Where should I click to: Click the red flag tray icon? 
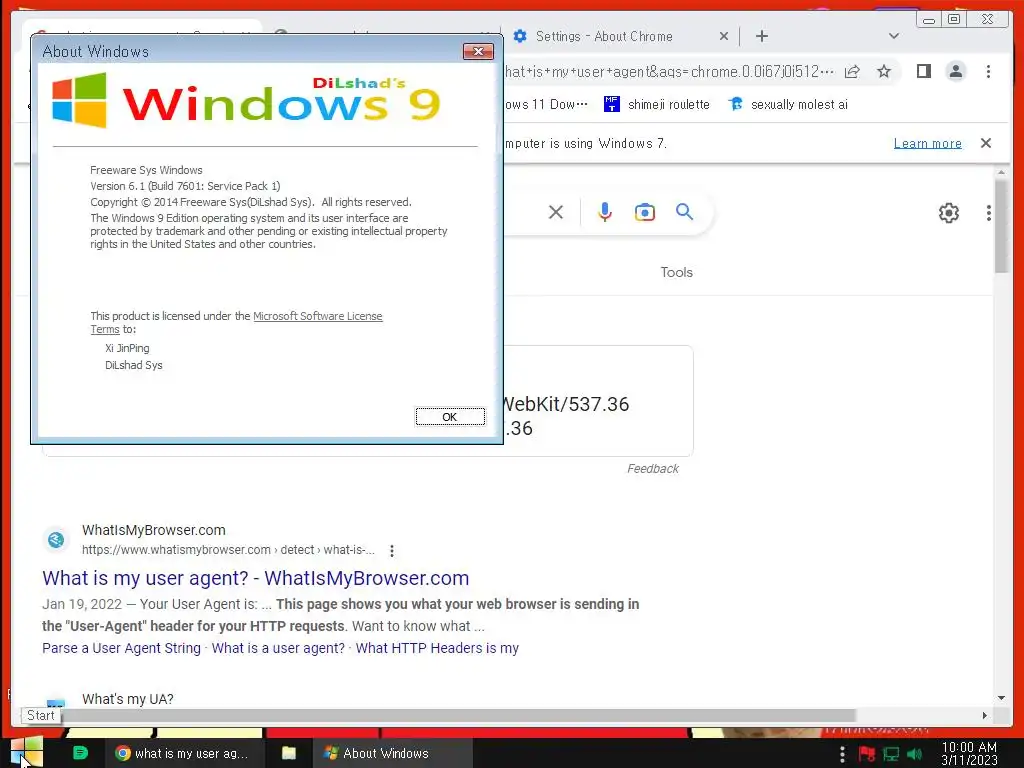click(867, 754)
